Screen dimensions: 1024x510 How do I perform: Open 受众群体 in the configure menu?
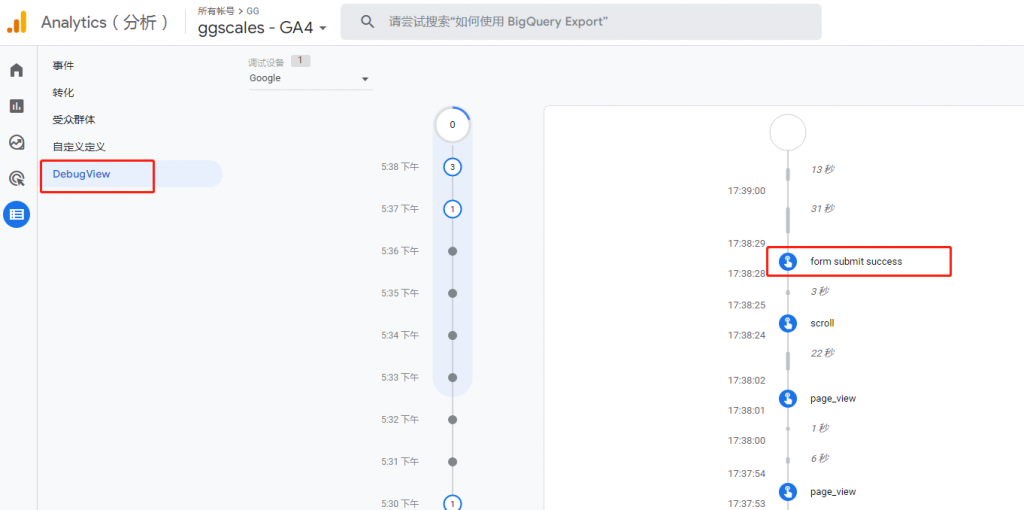pyautogui.click(x=74, y=120)
